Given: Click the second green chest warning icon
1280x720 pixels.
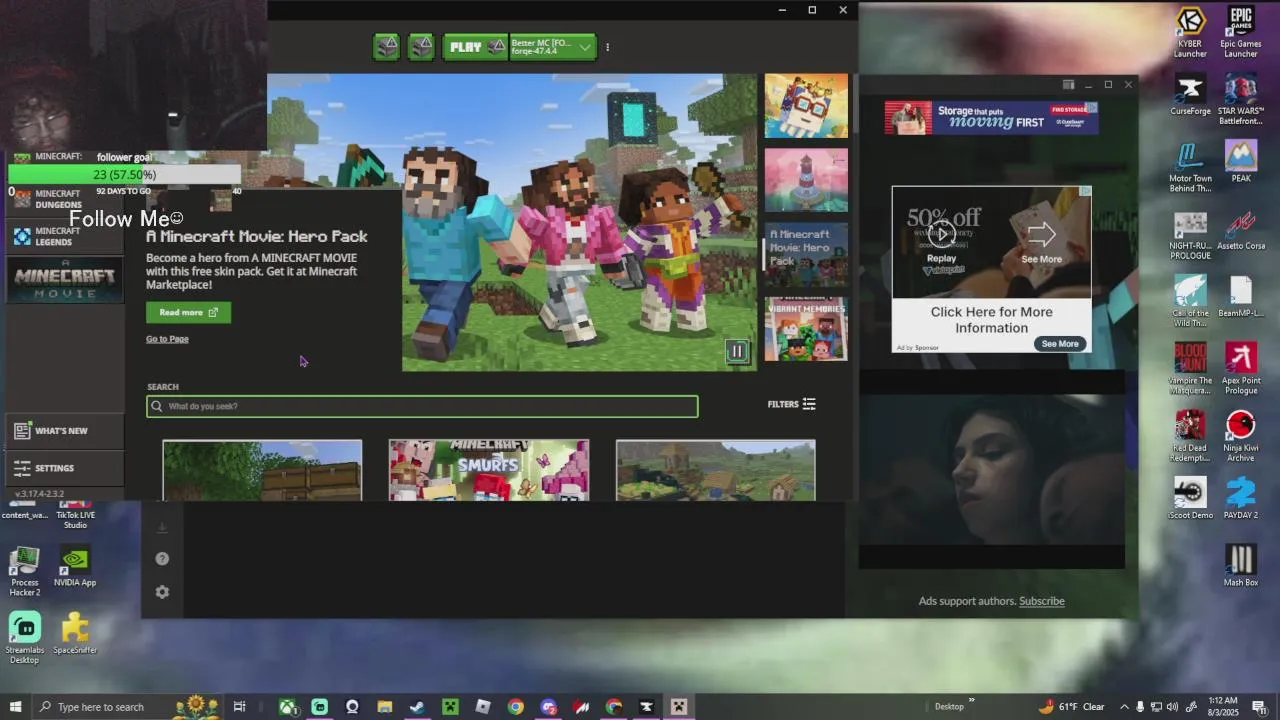Looking at the screenshot, I should click(x=422, y=47).
